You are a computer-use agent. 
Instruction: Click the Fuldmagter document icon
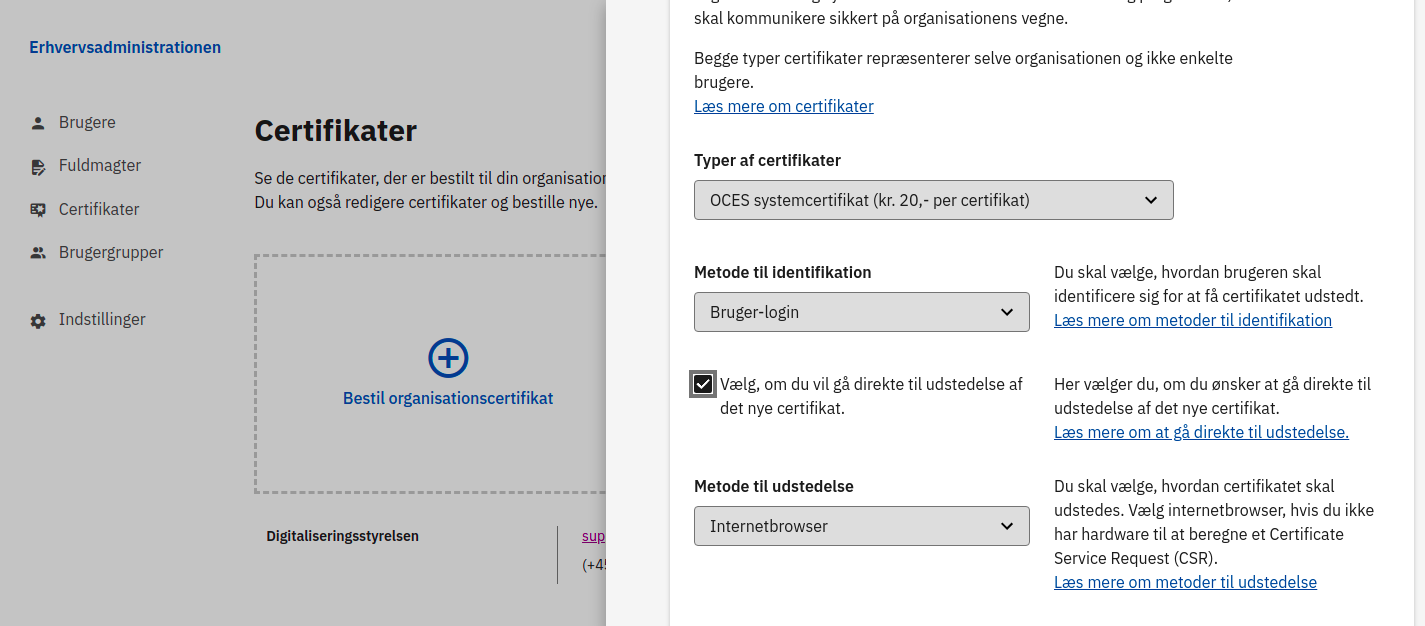[38, 167]
